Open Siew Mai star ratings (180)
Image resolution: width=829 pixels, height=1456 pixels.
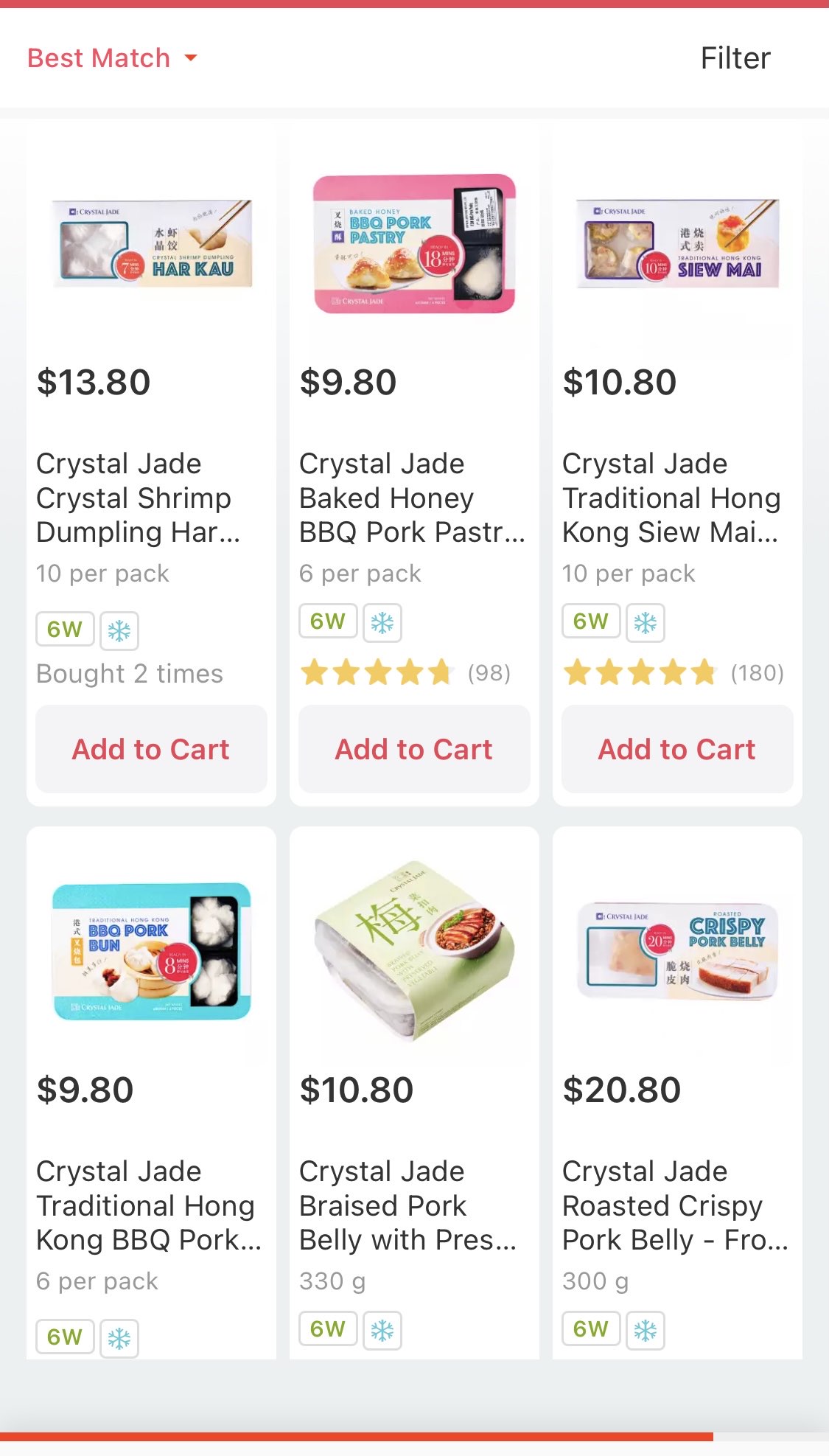click(672, 673)
